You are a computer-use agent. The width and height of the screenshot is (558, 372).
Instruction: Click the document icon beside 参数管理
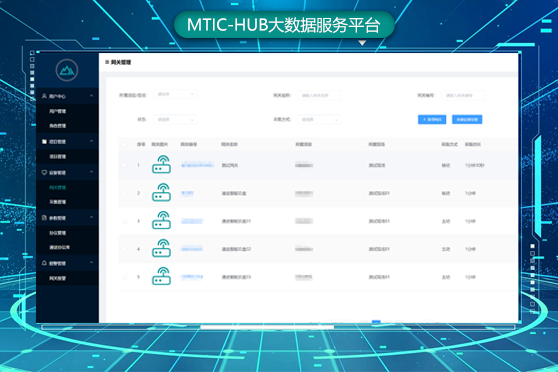pyautogui.click(x=44, y=218)
